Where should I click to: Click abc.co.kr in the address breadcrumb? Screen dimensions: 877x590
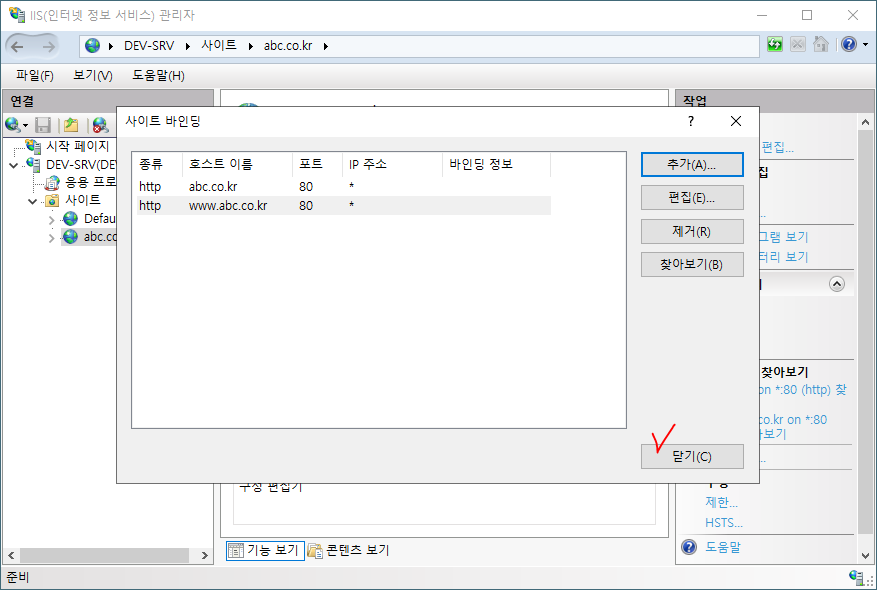288,46
